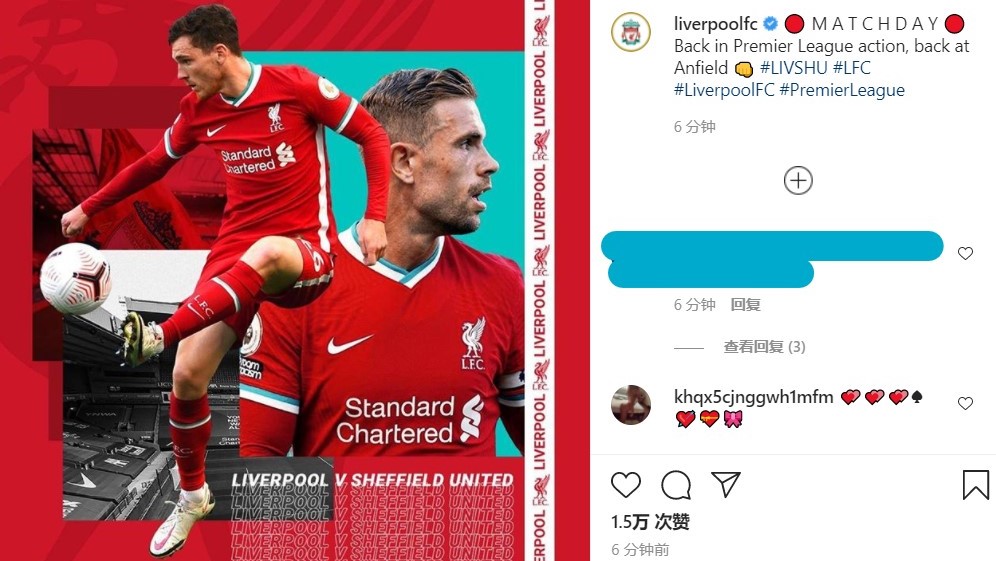Like khqx5cjnggwh1mfm's comment

point(966,403)
